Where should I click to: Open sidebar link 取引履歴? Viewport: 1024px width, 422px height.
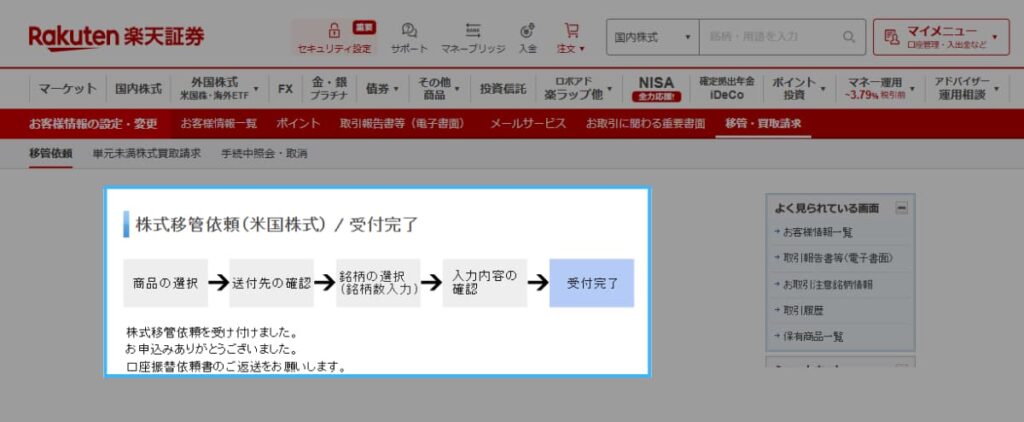[803, 310]
